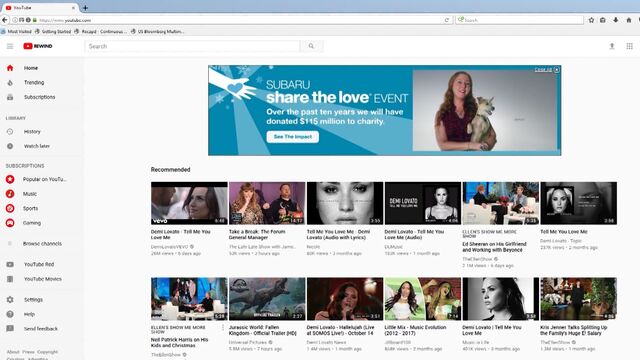This screenshot has width=640, height=360.
Task: Open Universal Pictures channel link
Action: point(248,342)
